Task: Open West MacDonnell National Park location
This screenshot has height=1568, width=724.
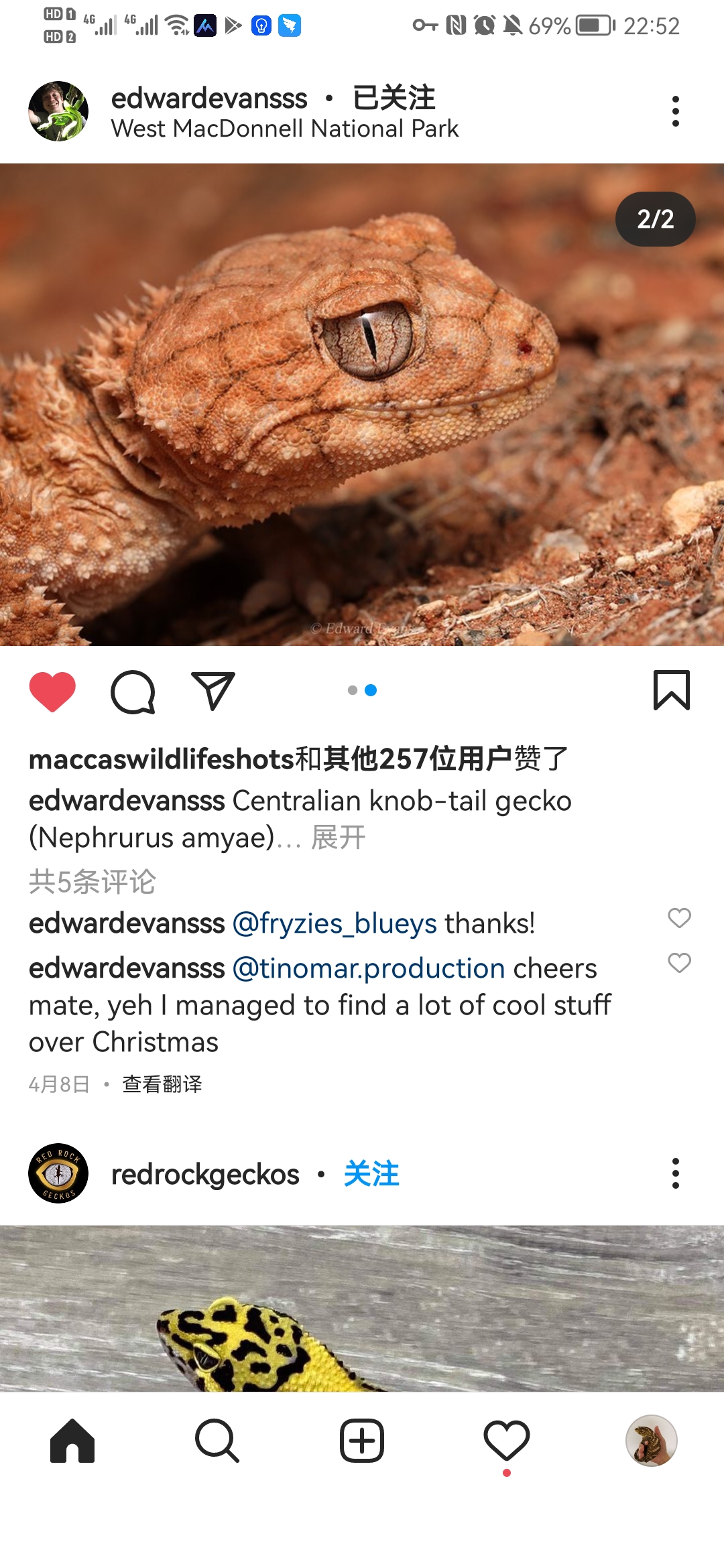Action: (x=285, y=129)
